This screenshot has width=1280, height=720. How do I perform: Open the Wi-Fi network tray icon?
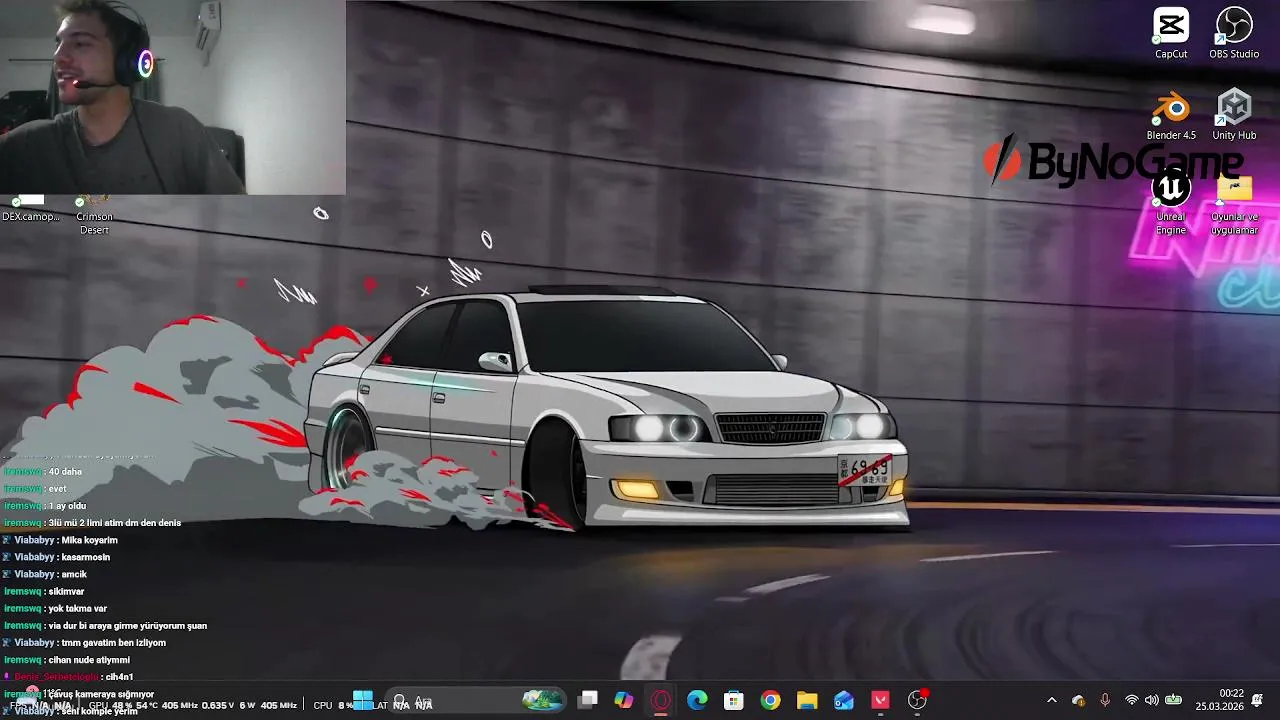tap(1131, 700)
